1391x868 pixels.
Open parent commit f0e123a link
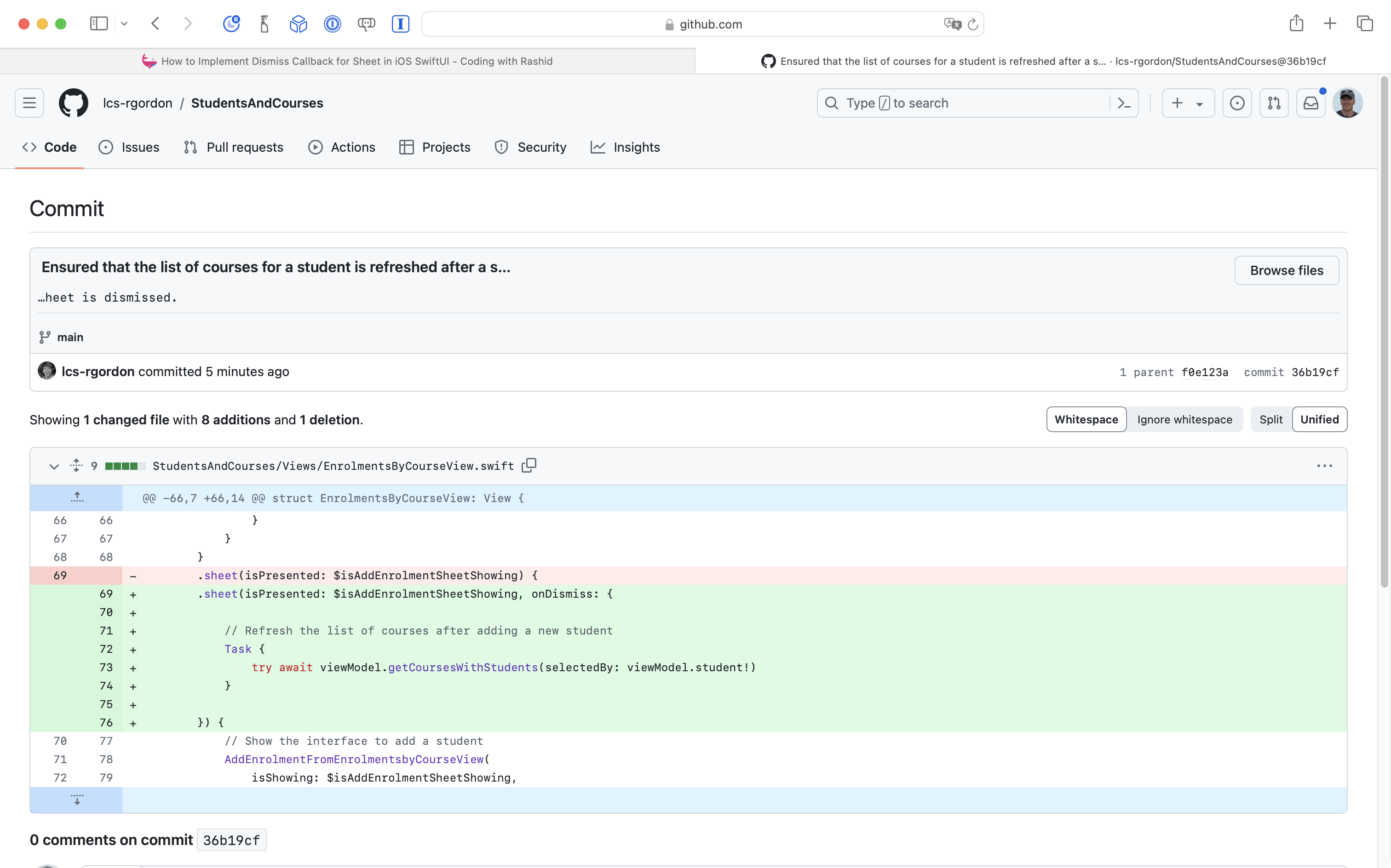coord(1204,372)
